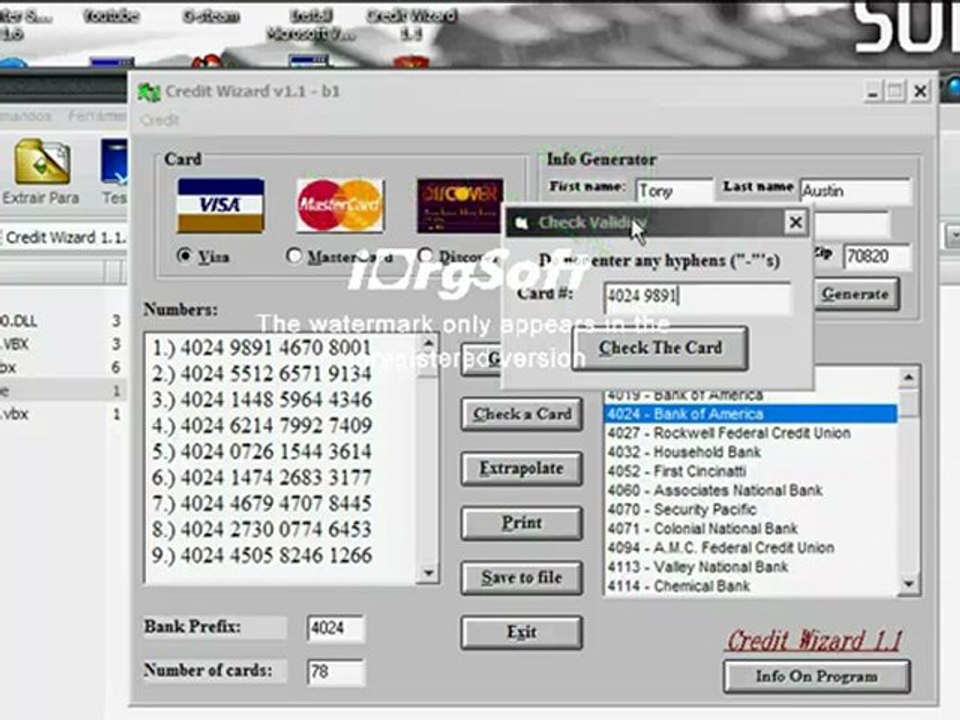Click the red Credit Wizard 1.1 logo text

(814, 640)
